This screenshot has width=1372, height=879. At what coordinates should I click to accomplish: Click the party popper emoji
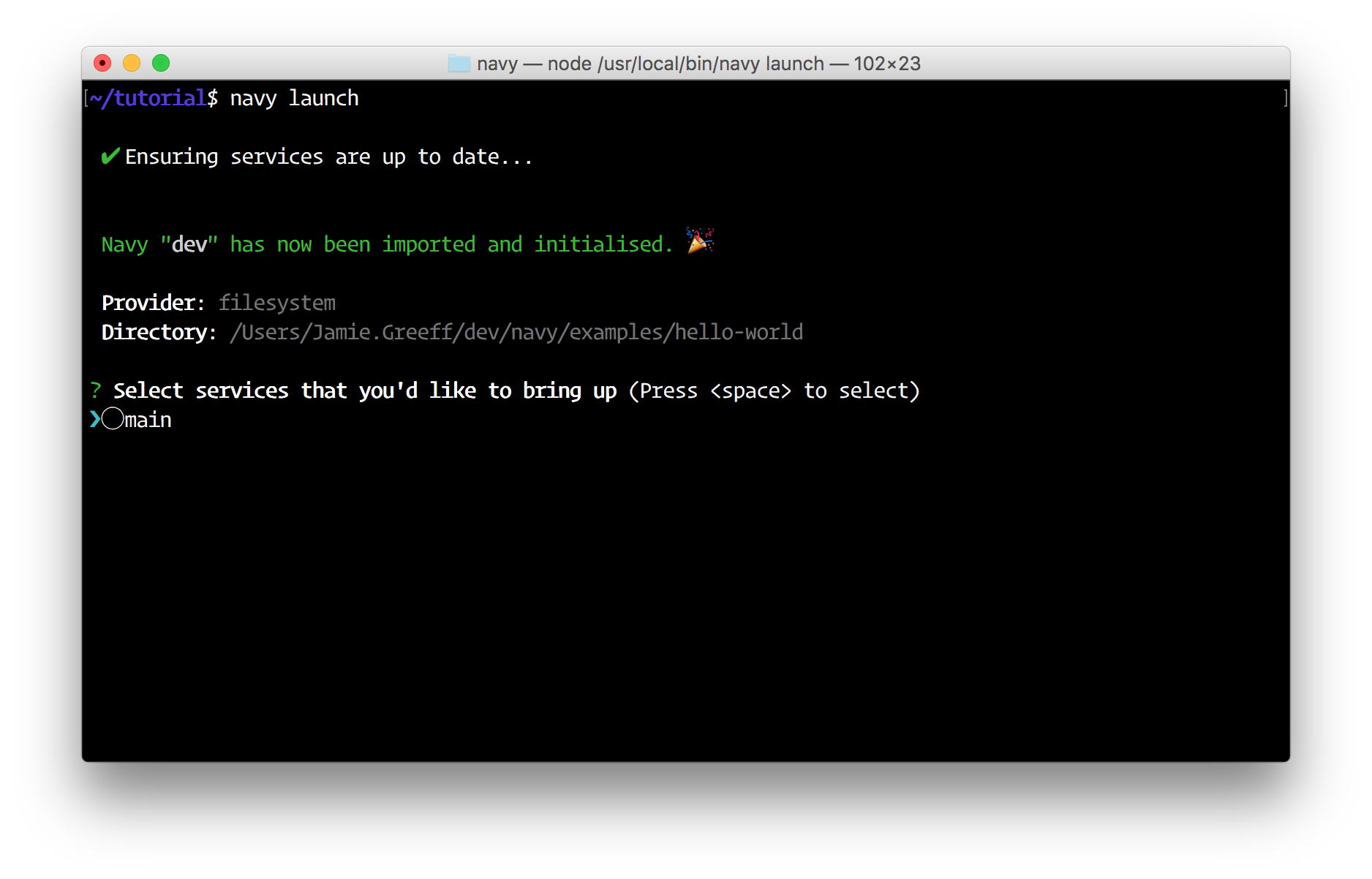tap(700, 241)
